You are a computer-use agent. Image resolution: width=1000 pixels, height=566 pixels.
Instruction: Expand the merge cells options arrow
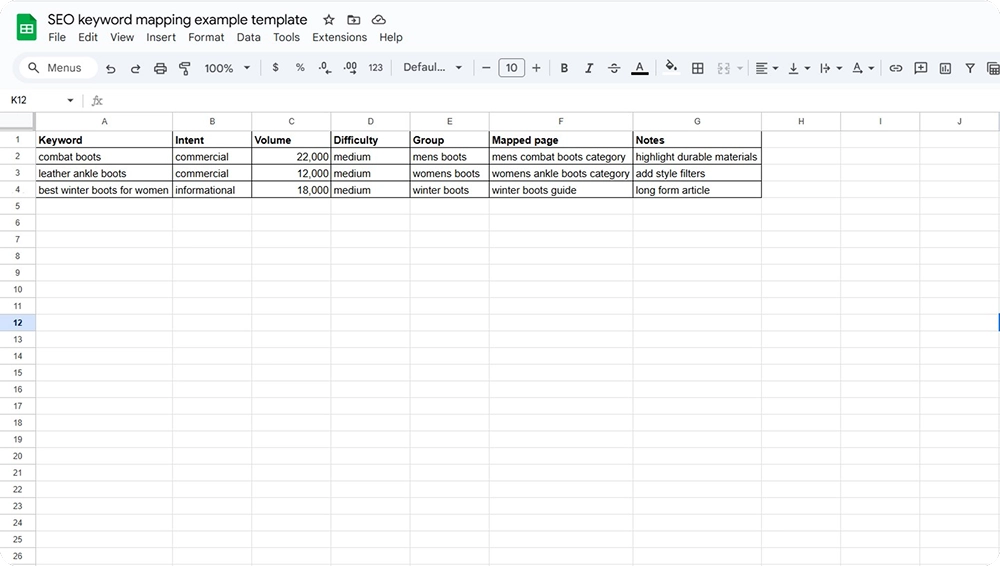(740, 68)
